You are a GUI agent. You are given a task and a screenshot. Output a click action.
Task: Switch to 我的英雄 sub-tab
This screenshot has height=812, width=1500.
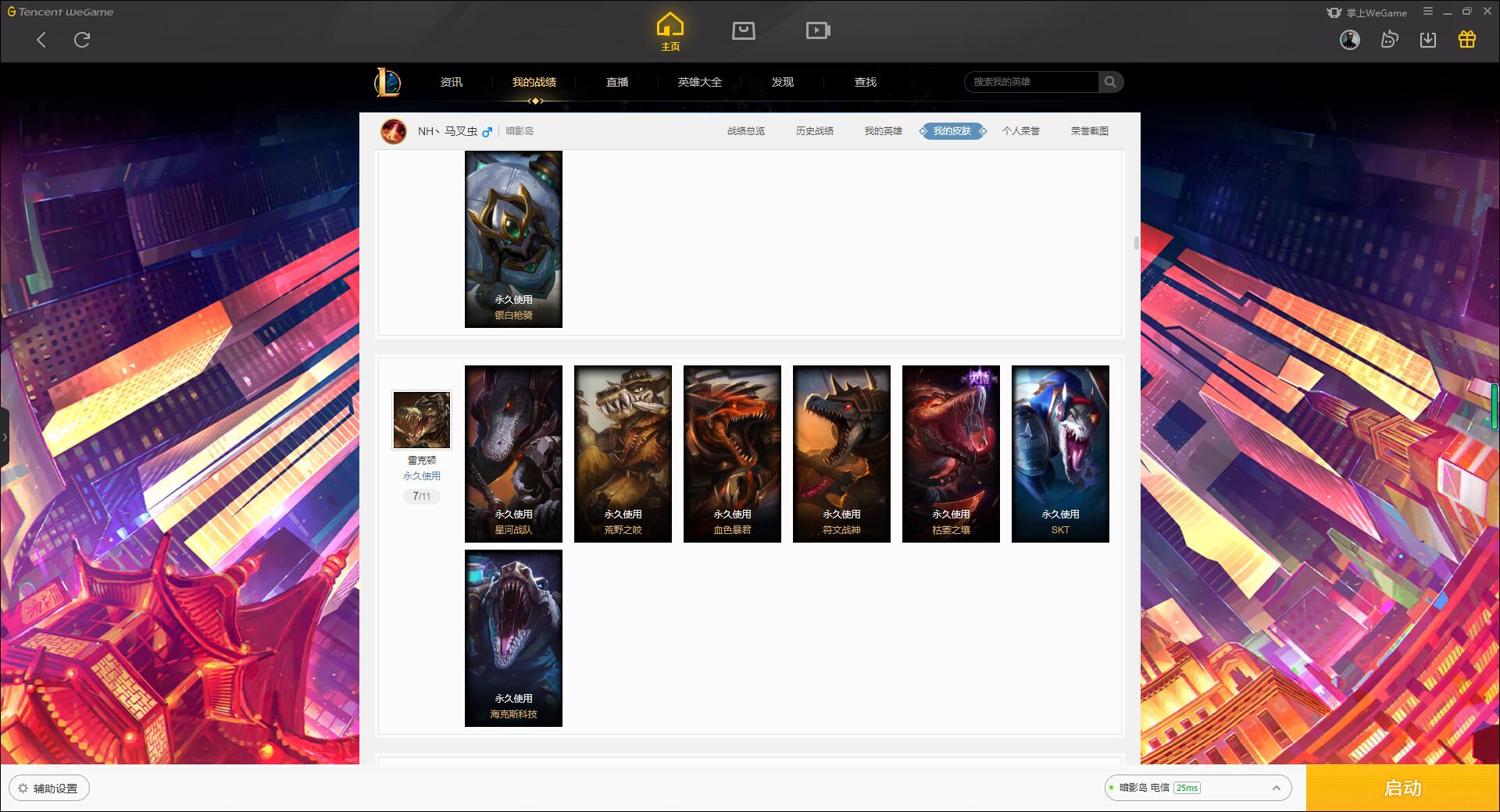(884, 131)
